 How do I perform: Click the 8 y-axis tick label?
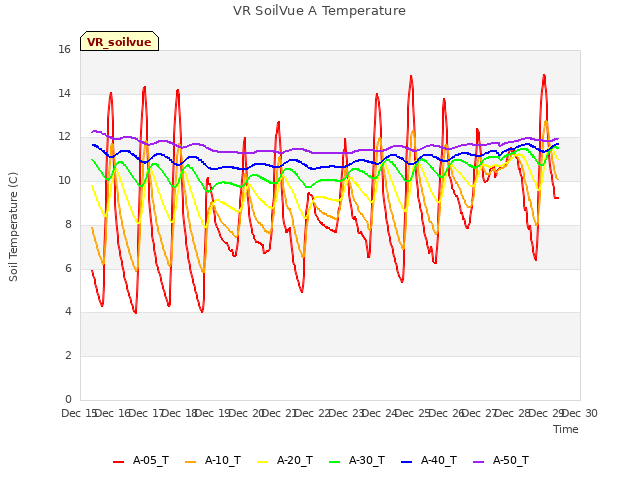click(68, 224)
